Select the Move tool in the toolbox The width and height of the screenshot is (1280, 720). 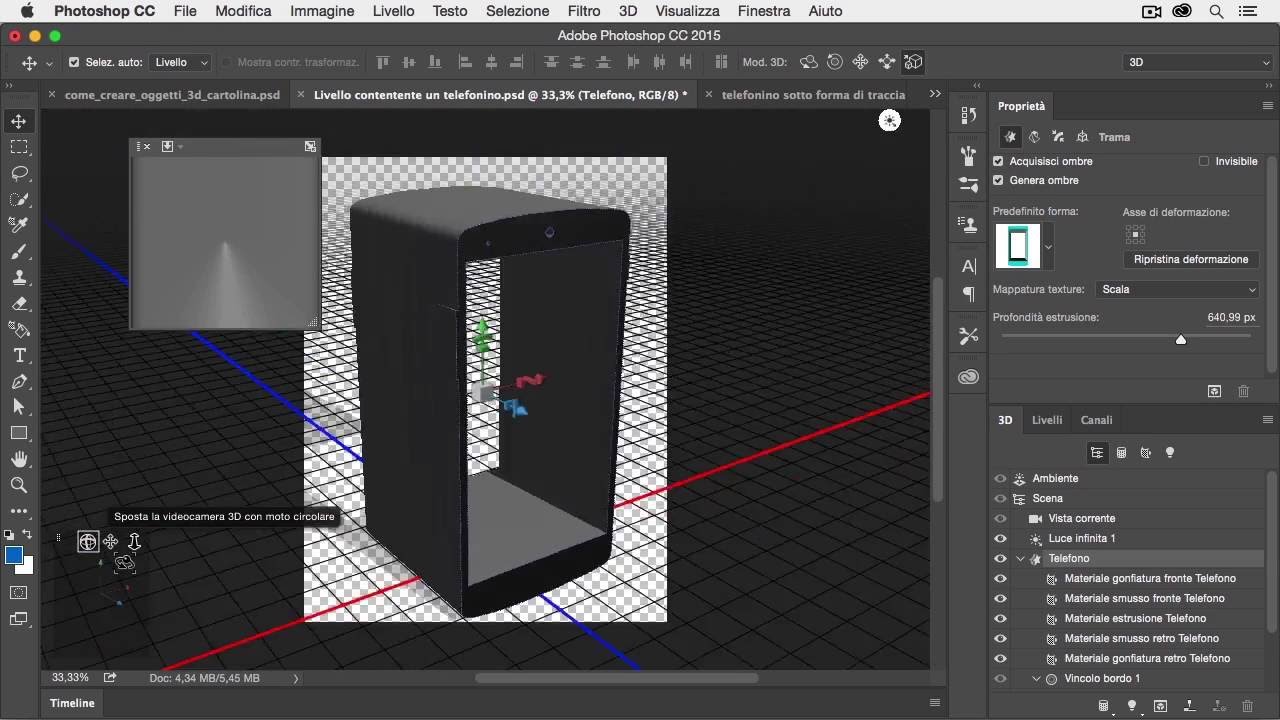click(19, 121)
